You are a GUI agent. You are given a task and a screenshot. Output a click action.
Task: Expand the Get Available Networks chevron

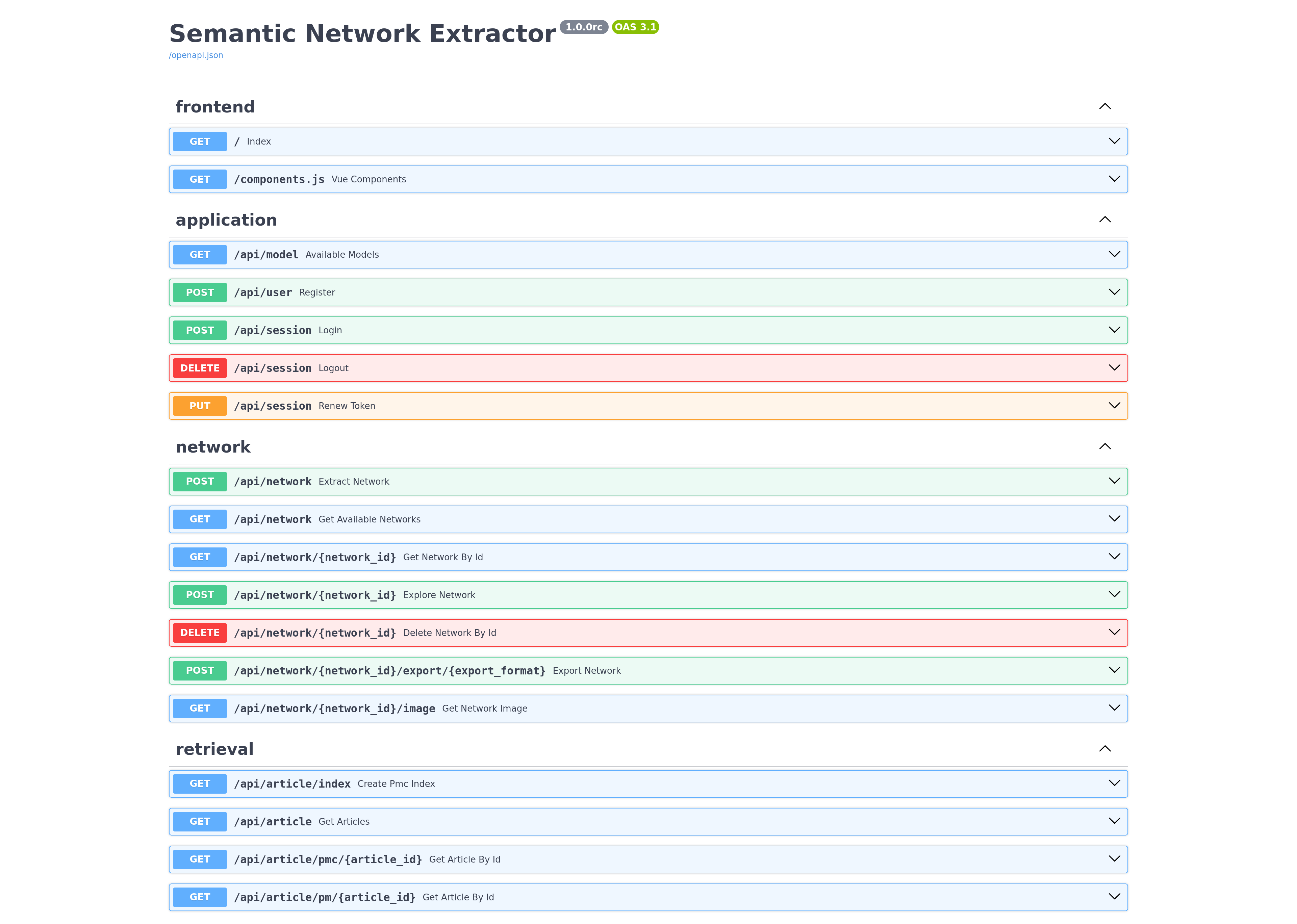coord(1114,519)
